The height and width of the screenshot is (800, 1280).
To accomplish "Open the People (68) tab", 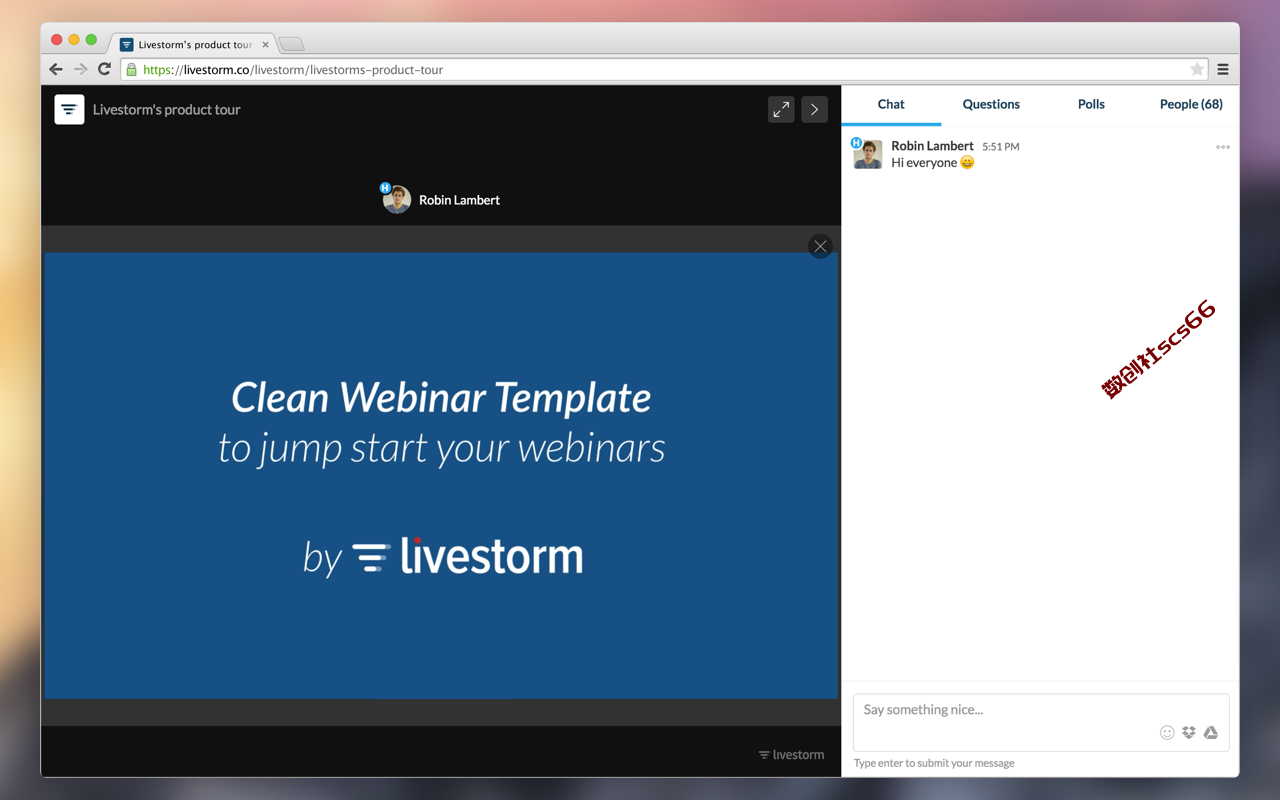I will pyautogui.click(x=1191, y=105).
